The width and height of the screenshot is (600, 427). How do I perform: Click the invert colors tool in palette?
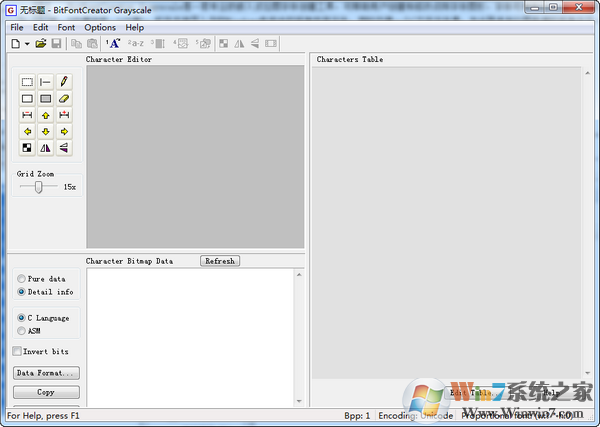[x=27, y=148]
